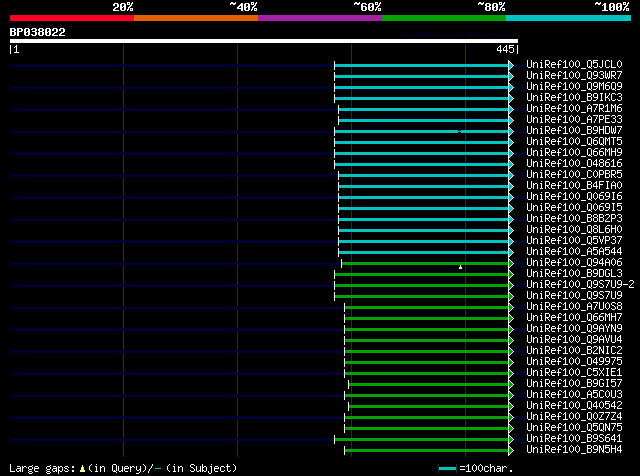Click the UniRef100_O48616 text
The height and width of the screenshot is (476, 640).
pyautogui.click(x=574, y=164)
